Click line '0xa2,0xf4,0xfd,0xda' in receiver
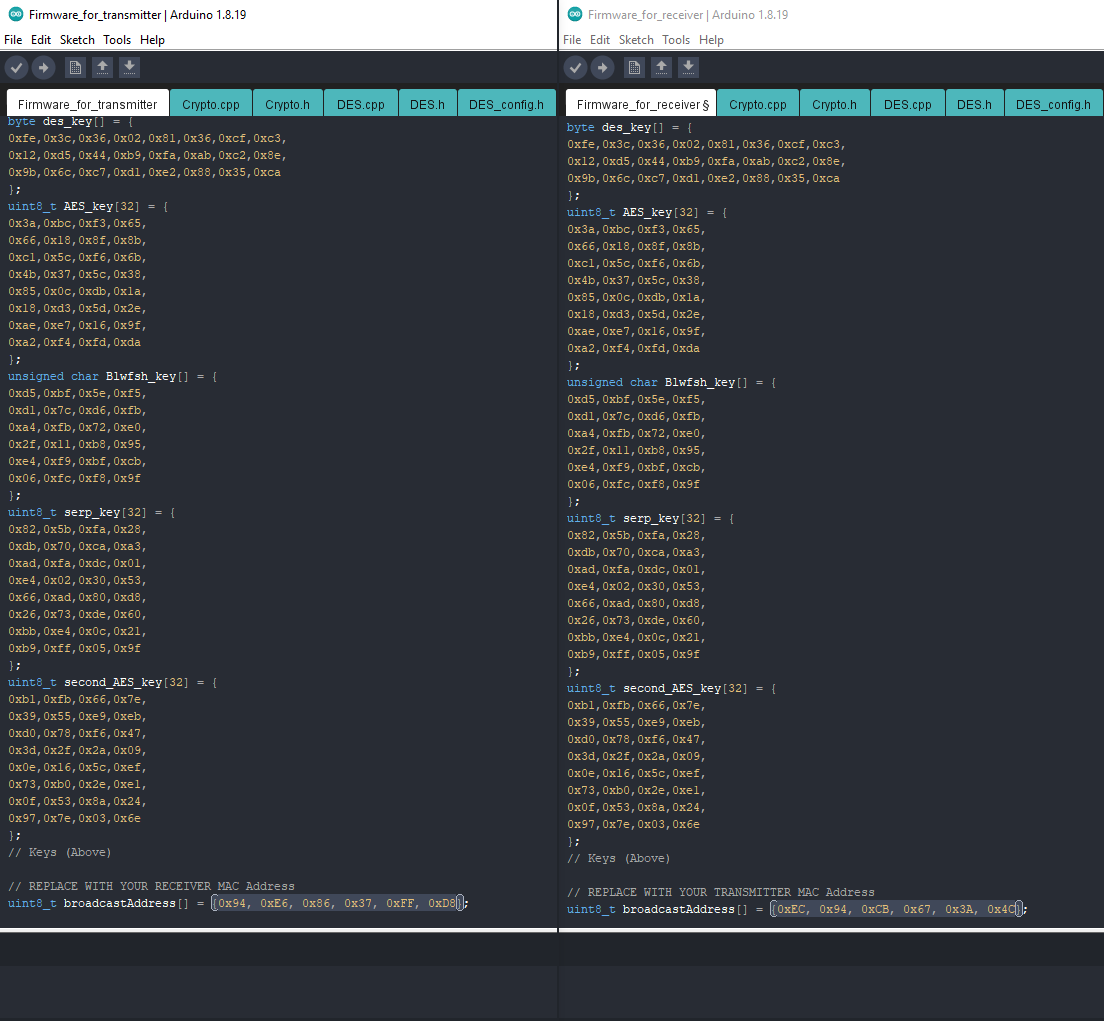 (633, 349)
